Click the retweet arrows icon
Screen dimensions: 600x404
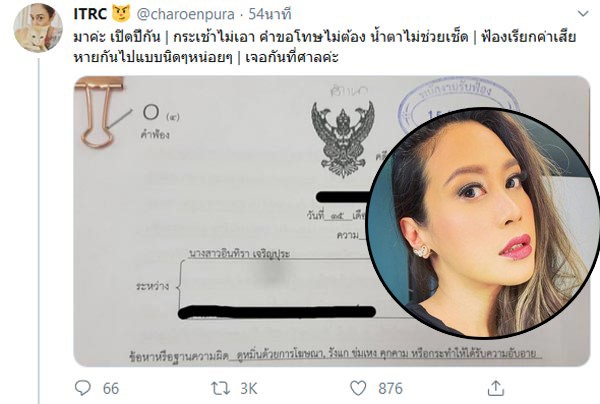point(221,388)
